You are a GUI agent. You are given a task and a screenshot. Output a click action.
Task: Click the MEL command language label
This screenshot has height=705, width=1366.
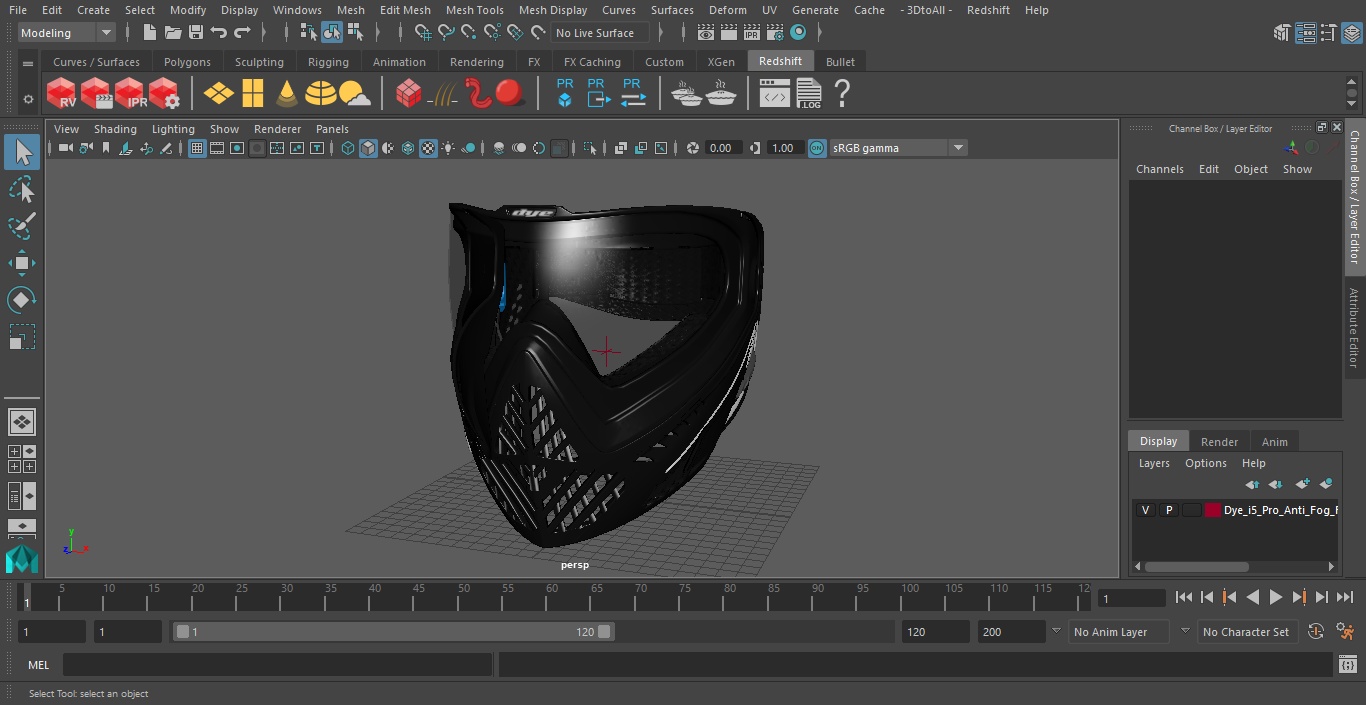[x=38, y=665]
